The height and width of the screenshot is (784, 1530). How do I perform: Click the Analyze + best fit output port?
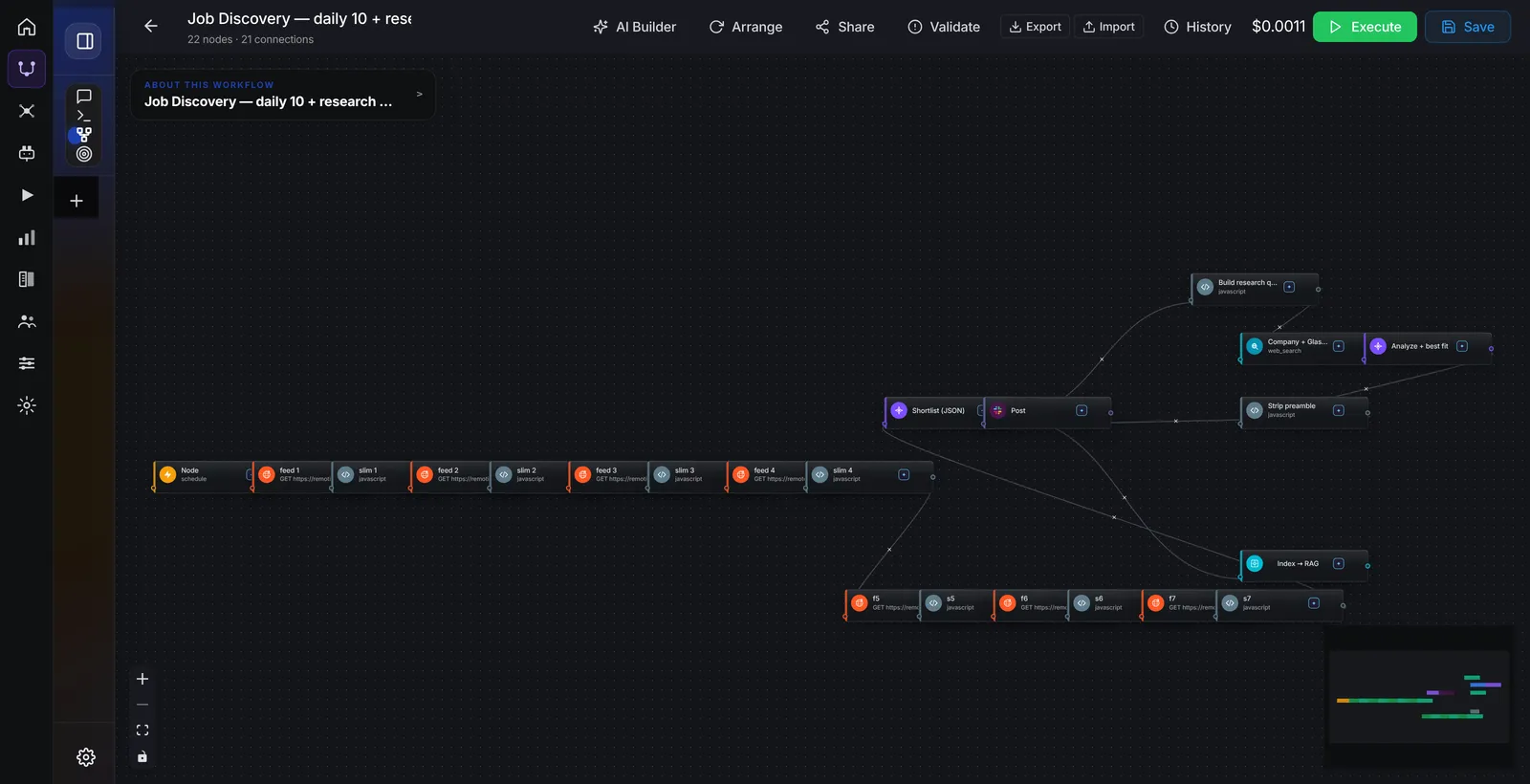click(x=1491, y=349)
